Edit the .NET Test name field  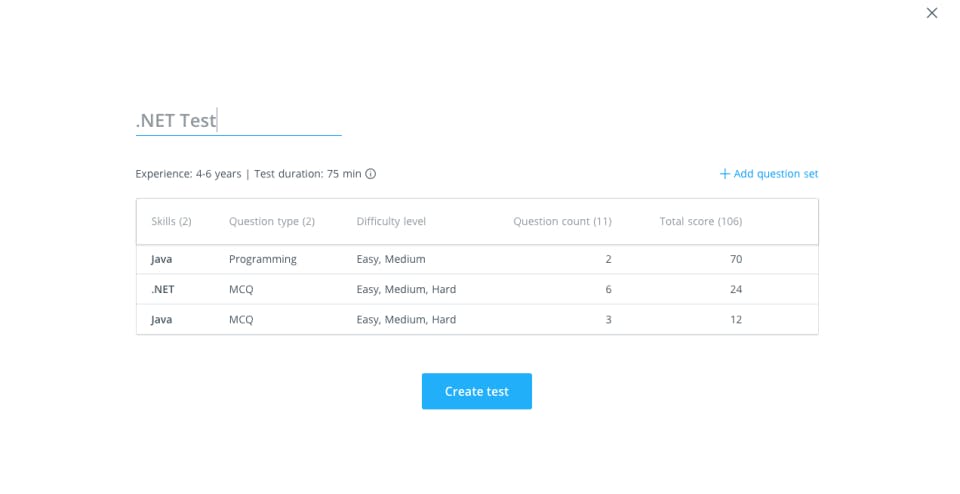click(238, 121)
